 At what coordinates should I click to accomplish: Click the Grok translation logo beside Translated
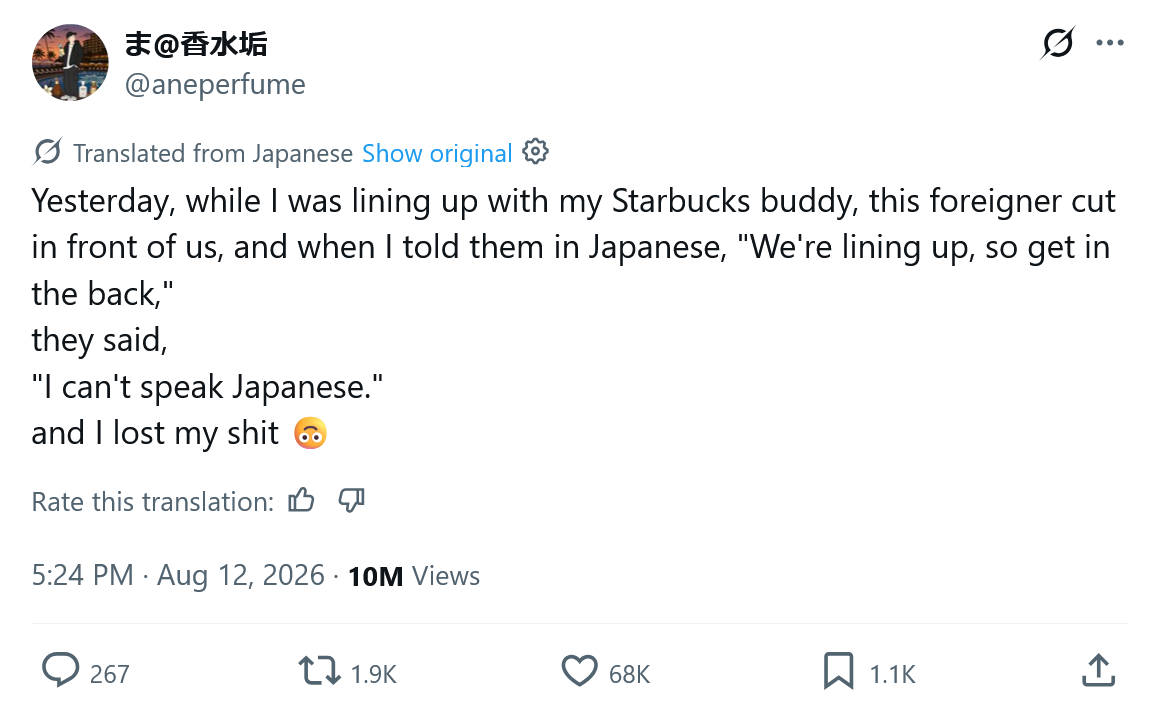coord(48,152)
